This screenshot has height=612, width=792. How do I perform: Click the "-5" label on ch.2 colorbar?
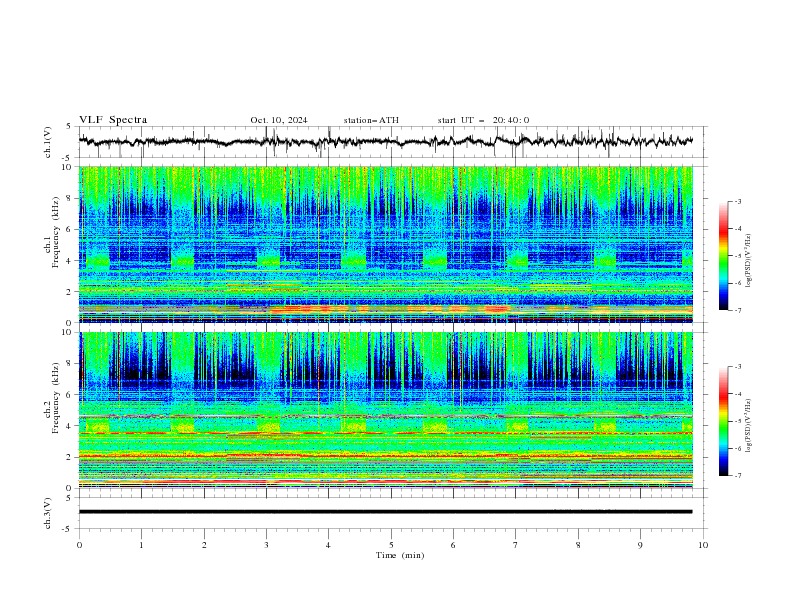pyautogui.click(x=737, y=421)
